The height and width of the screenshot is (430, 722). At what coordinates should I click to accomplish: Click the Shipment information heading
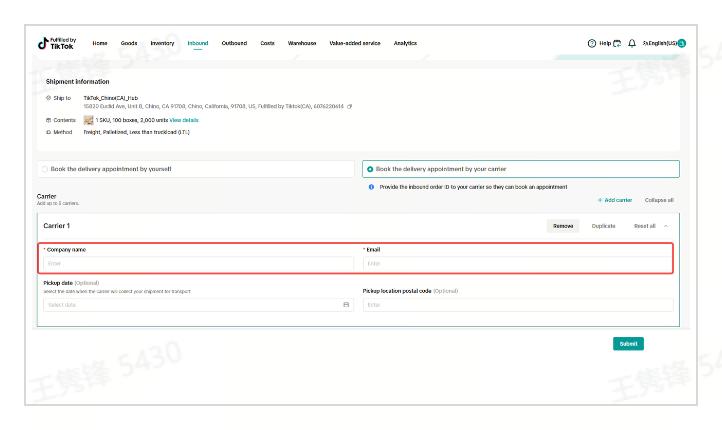tap(77, 81)
